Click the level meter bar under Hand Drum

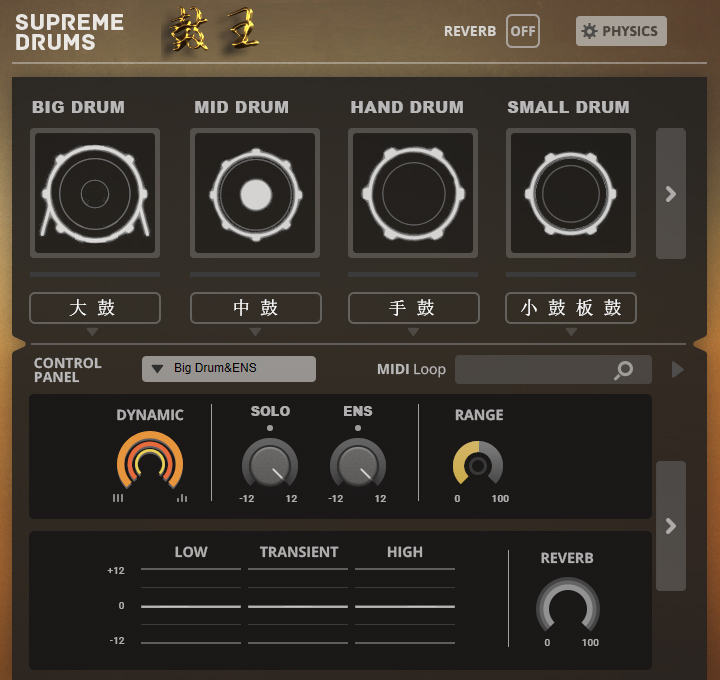click(x=413, y=275)
